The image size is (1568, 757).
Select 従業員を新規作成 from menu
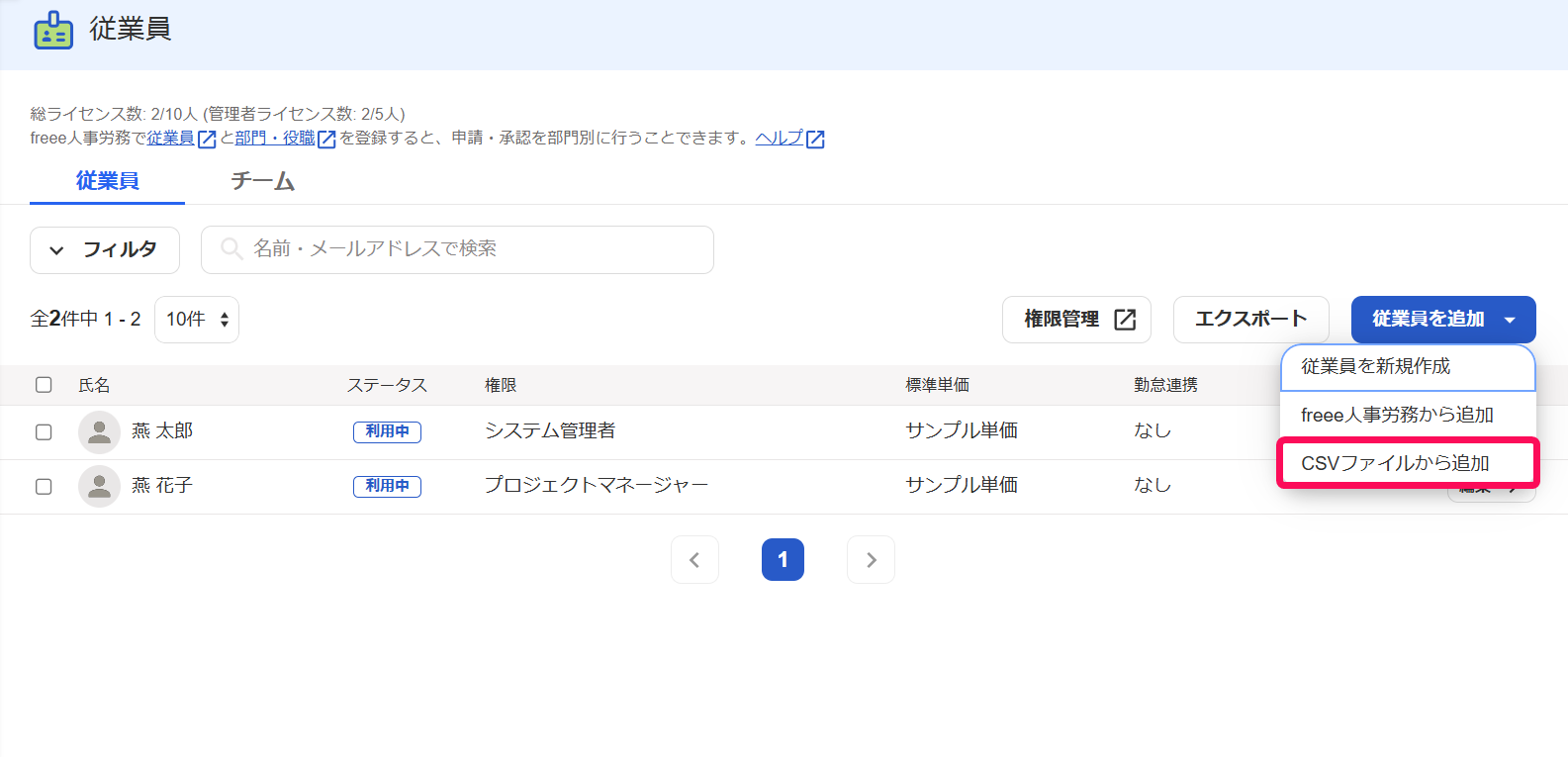[x=1408, y=367]
